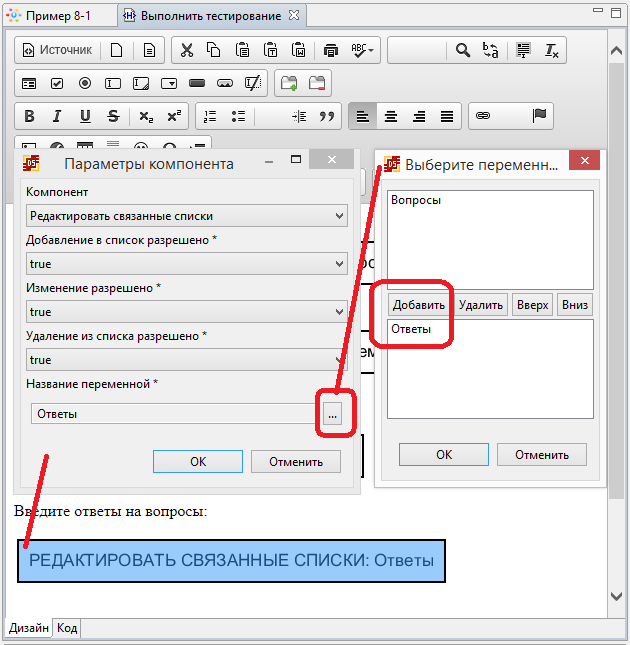The image size is (630, 645).
Task: Toggle subscript formatting
Action: click(x=146, y=116)
